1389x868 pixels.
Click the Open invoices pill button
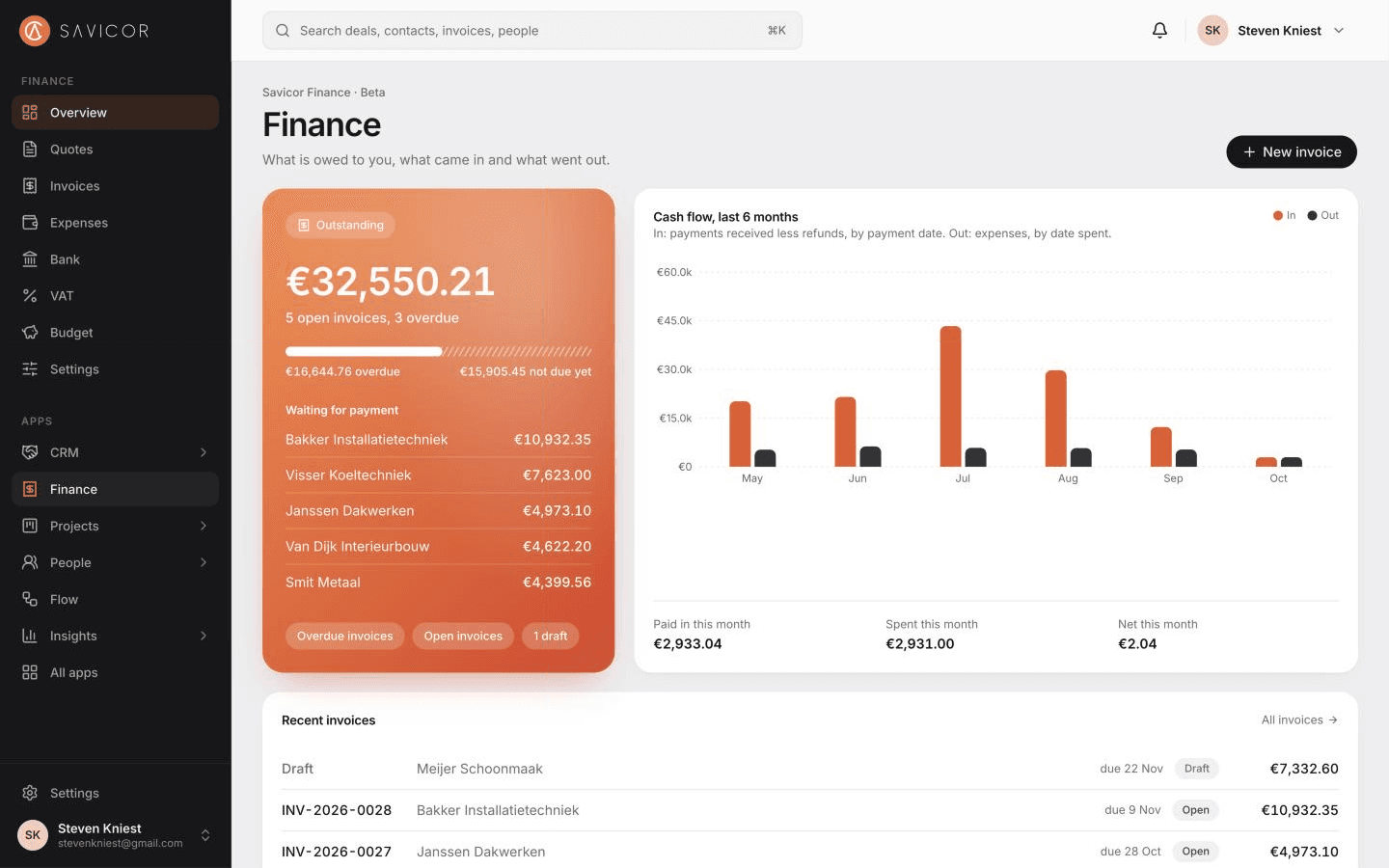point(463,636)
